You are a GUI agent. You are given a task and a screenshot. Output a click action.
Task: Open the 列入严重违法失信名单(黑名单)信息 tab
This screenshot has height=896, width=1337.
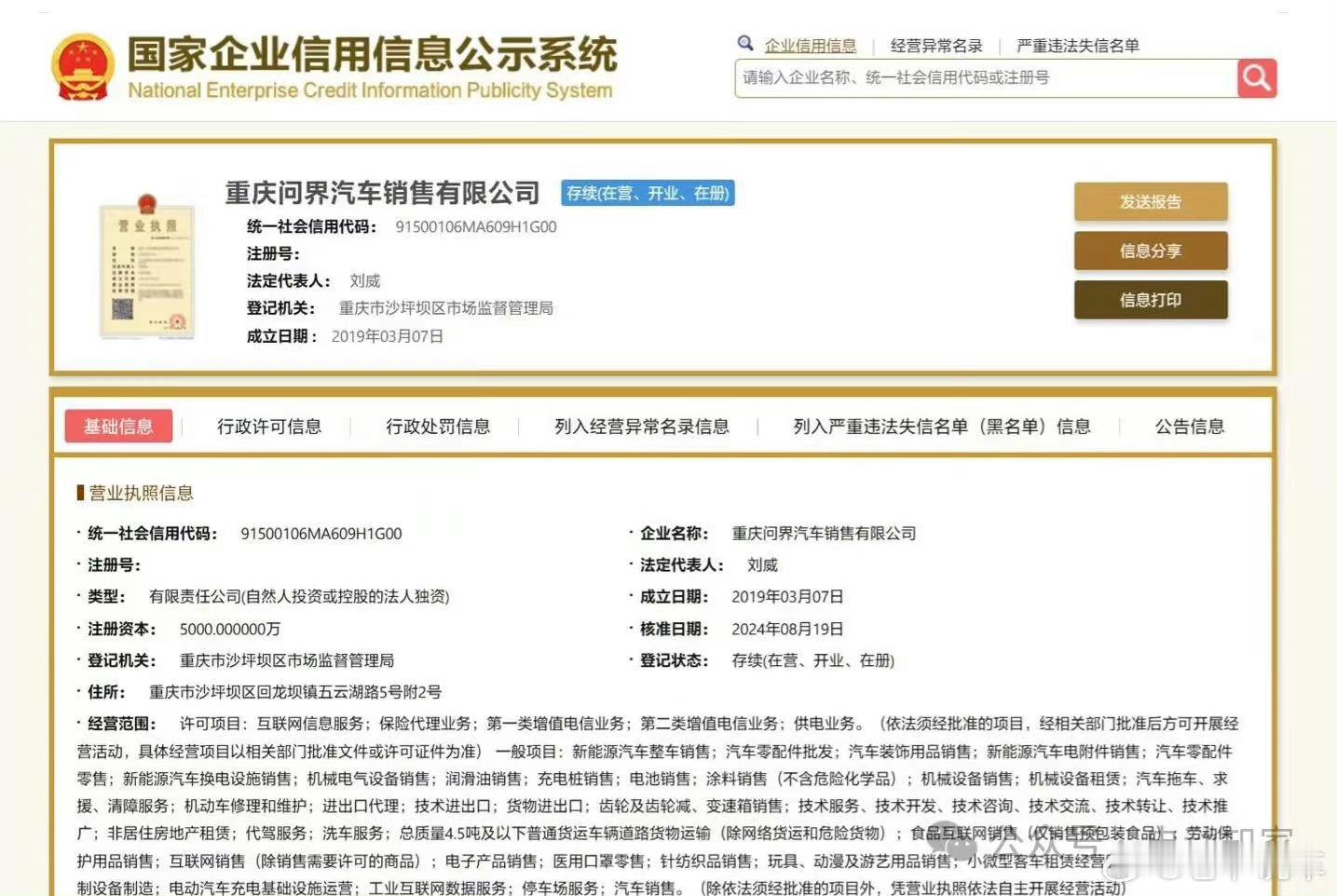[942, 427]
